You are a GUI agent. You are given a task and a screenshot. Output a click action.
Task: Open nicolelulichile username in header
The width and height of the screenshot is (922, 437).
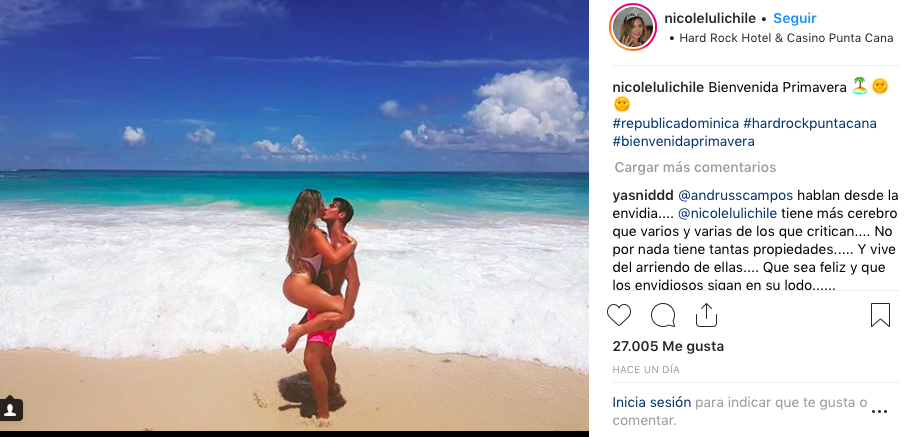[x=710, y=18]
